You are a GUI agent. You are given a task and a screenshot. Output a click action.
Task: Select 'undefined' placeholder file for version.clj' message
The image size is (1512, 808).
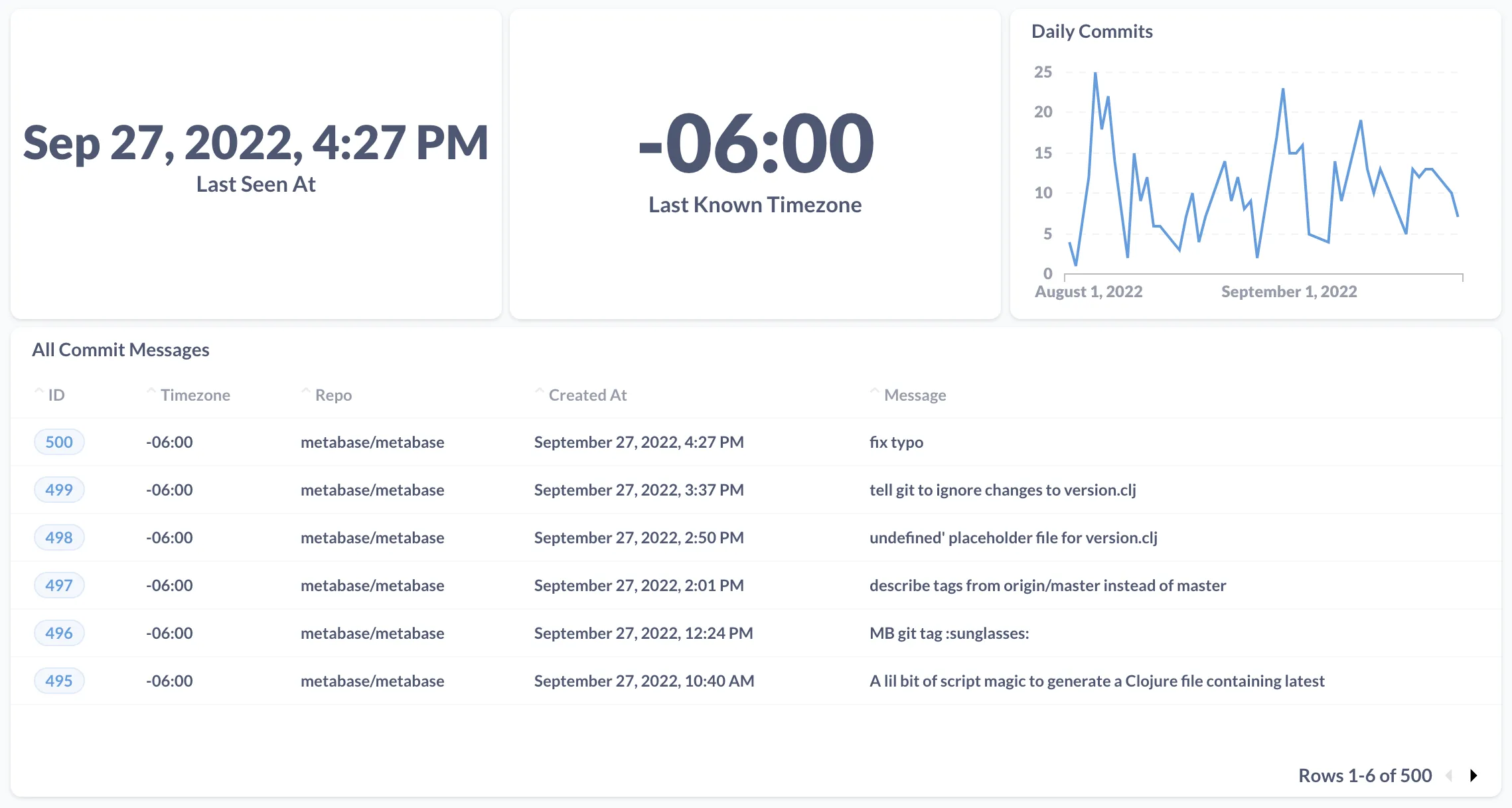(x=1014, y=537)
